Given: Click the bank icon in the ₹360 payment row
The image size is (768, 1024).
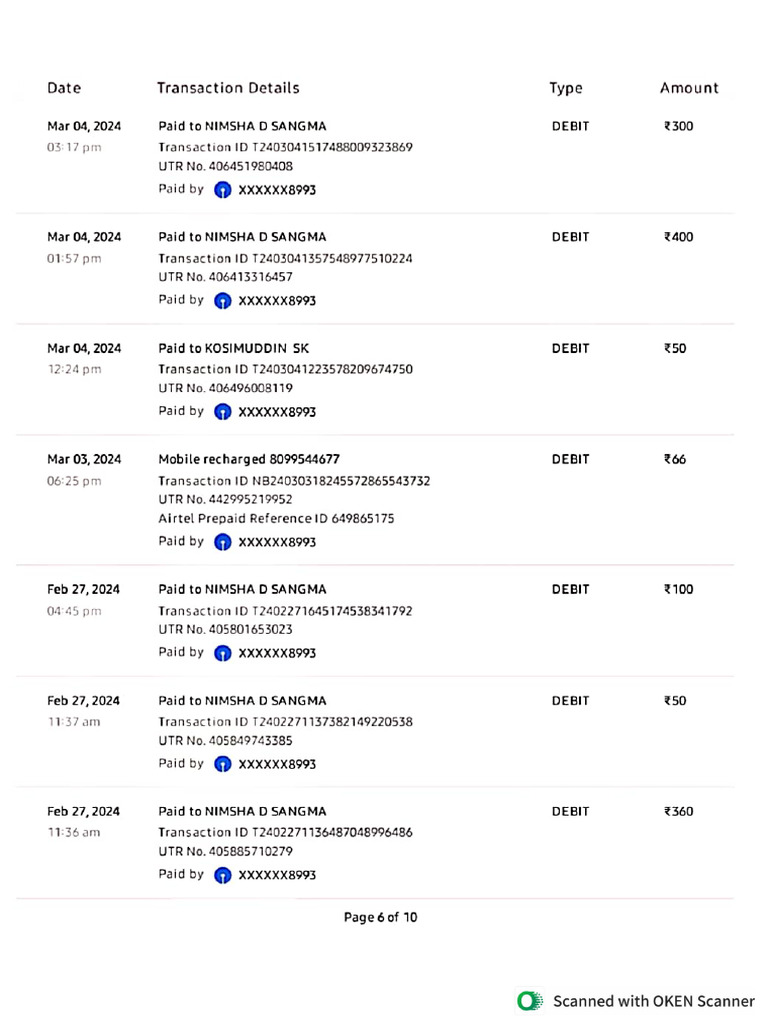Looking at the screenshot, I should point(224,876).
